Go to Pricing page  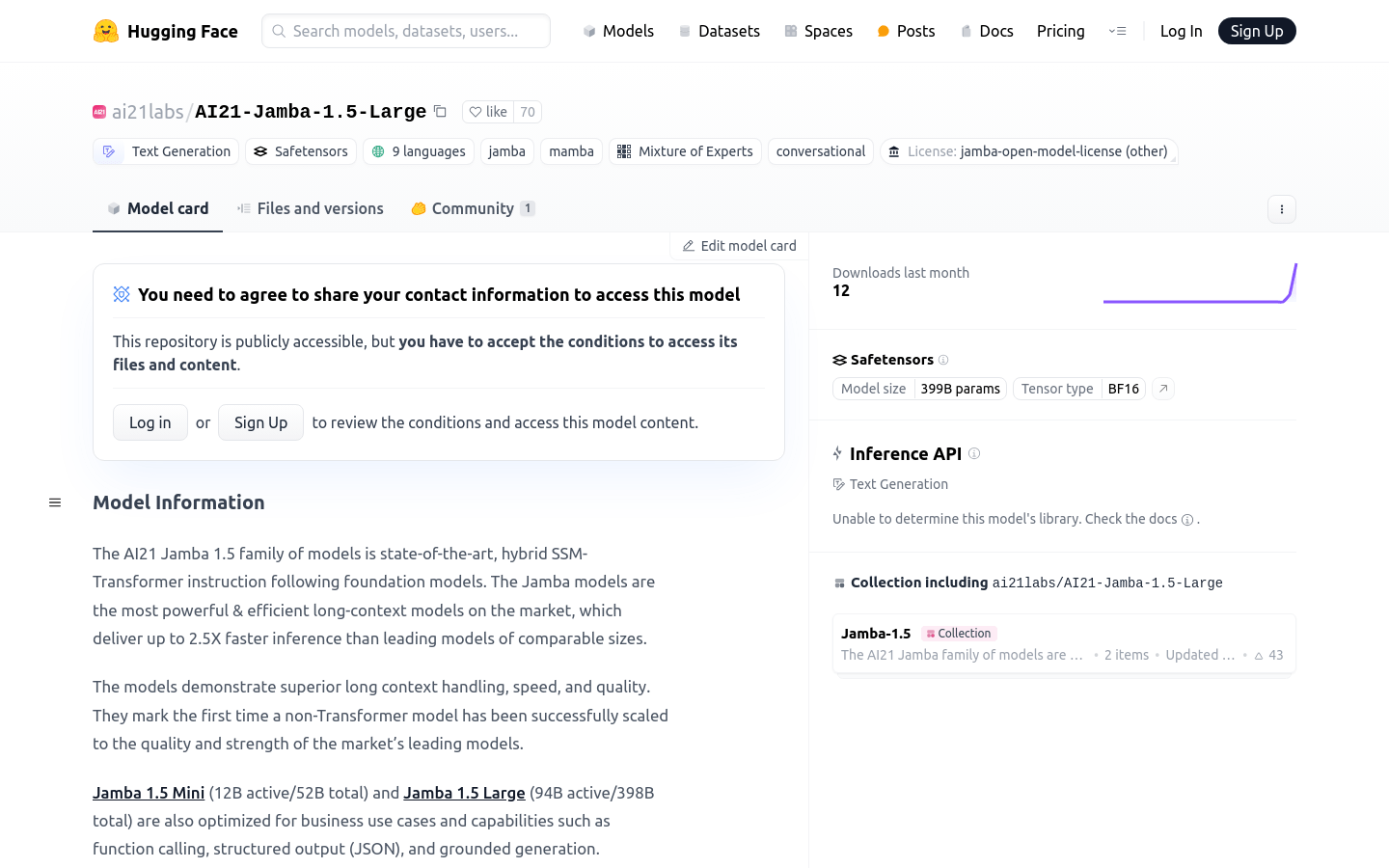1061,31
